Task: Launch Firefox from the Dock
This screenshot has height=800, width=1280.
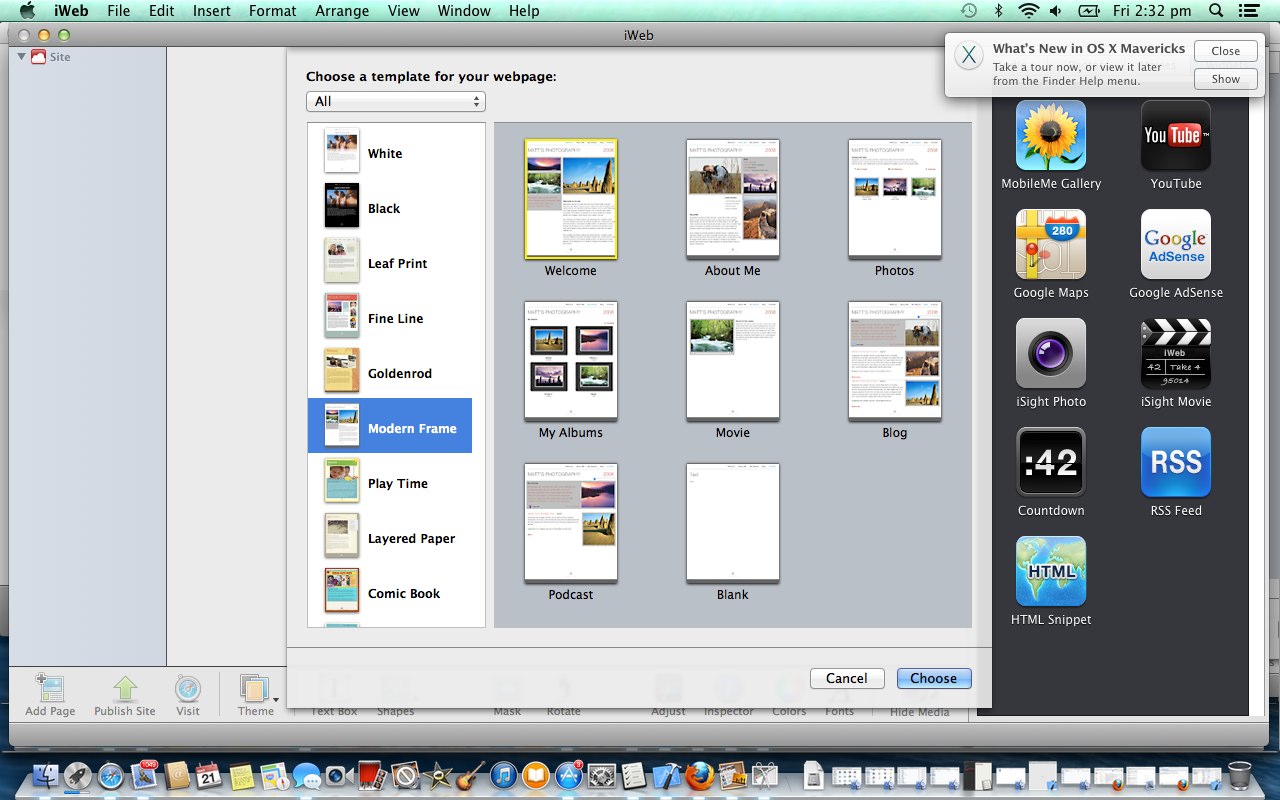Action: [x=700, y=776]
